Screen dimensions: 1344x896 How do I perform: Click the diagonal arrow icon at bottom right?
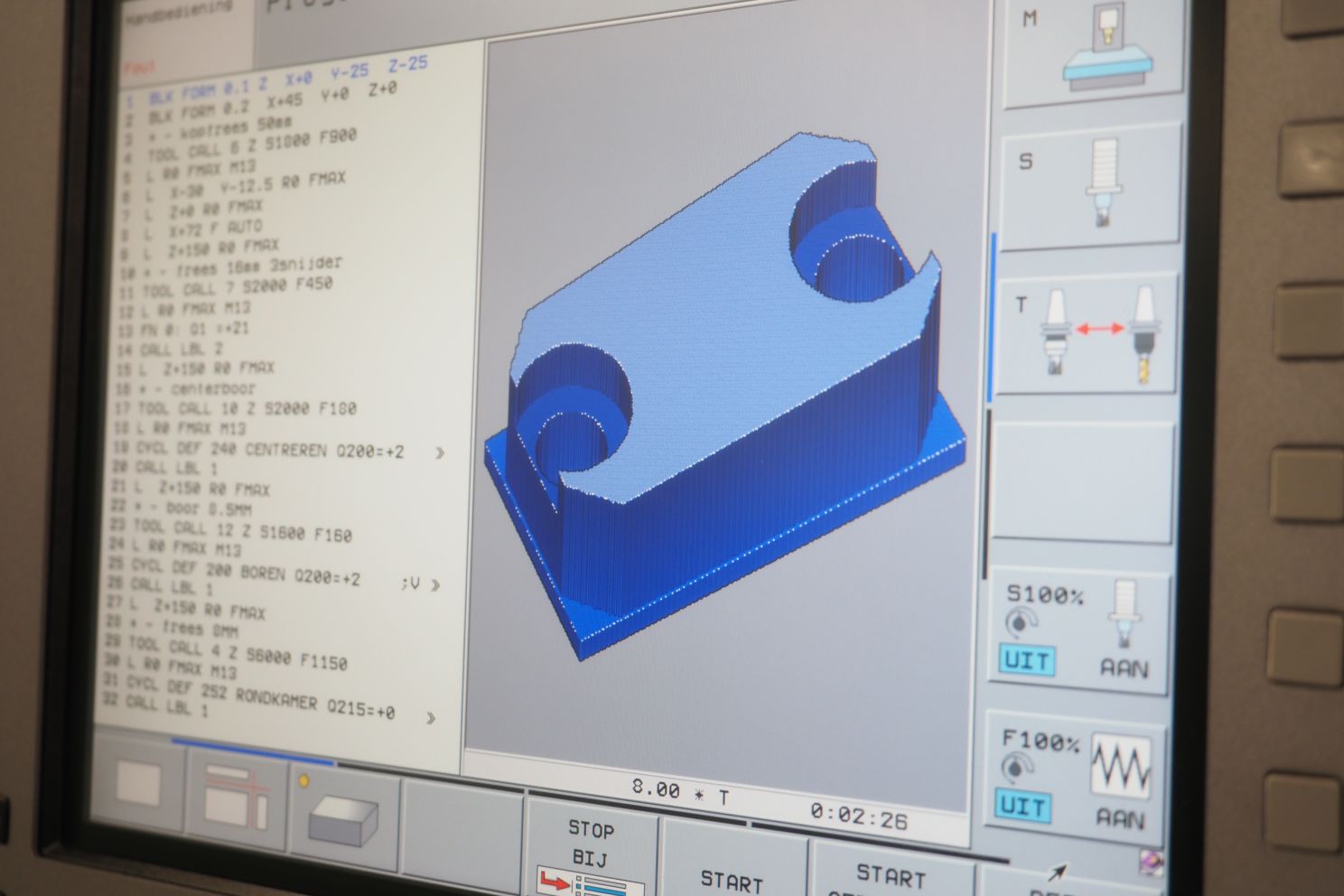1057,873
